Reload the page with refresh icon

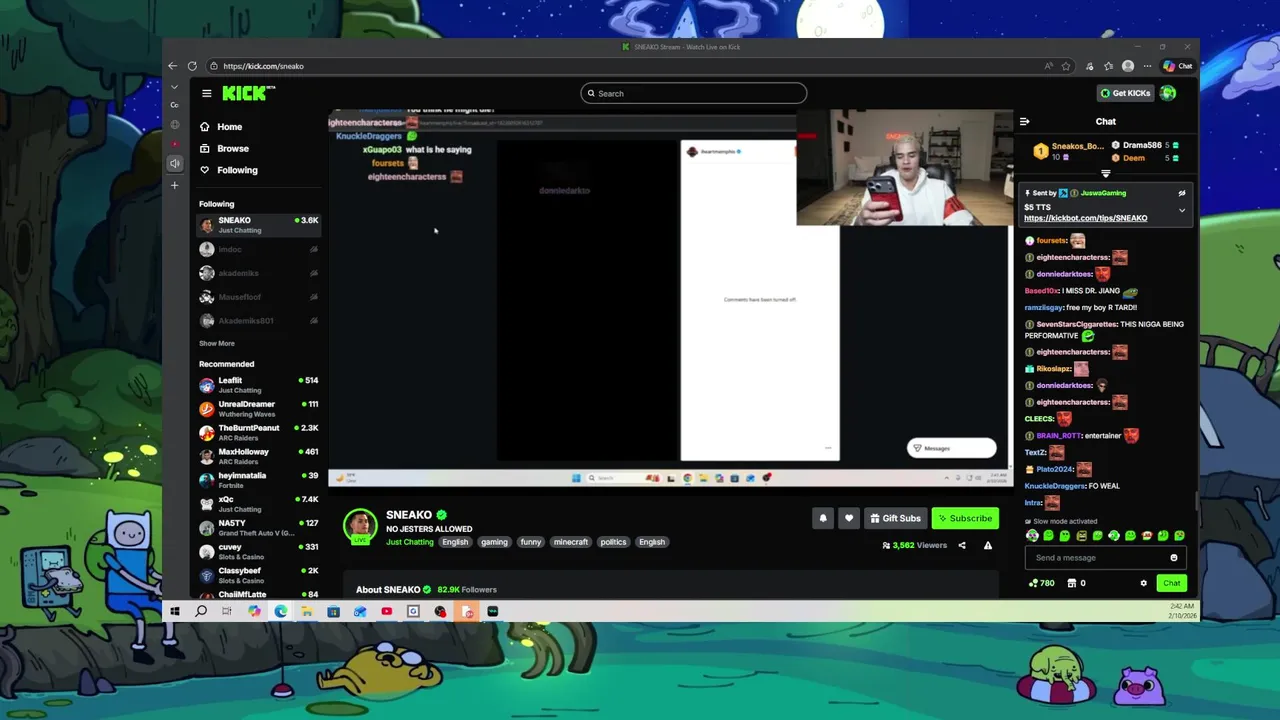[x=192, y=66]
